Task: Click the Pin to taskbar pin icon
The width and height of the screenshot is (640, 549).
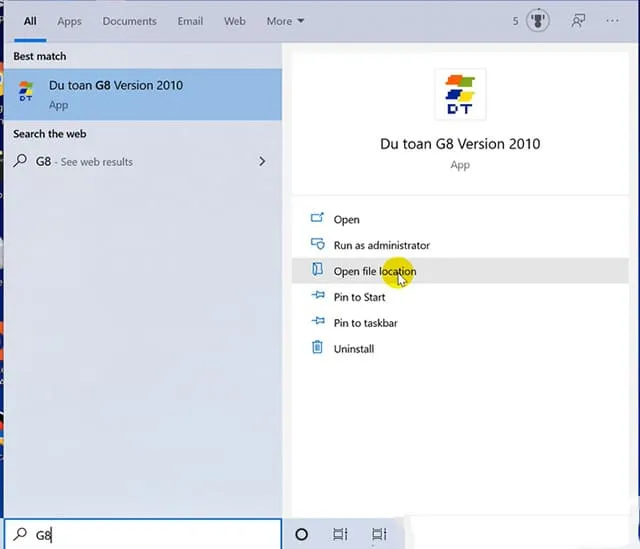Action: (x=318, y=321)
